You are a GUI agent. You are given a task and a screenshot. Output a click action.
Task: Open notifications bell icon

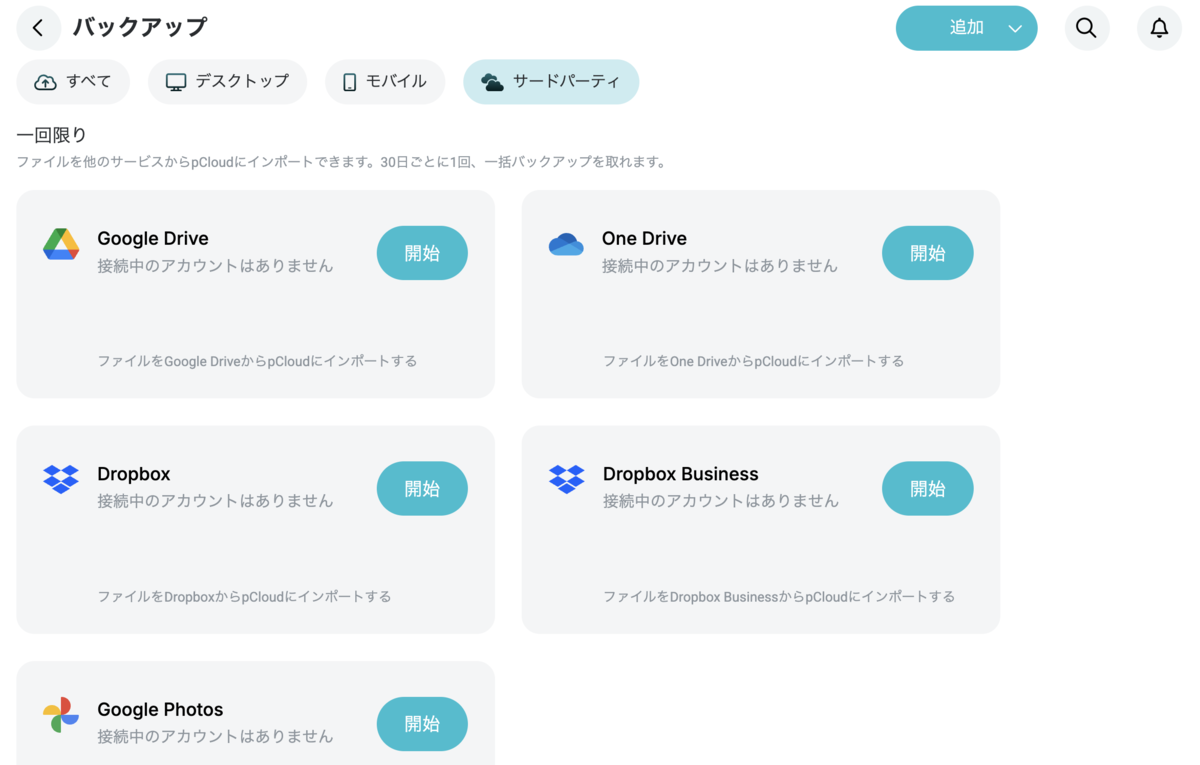(1159, 28)
